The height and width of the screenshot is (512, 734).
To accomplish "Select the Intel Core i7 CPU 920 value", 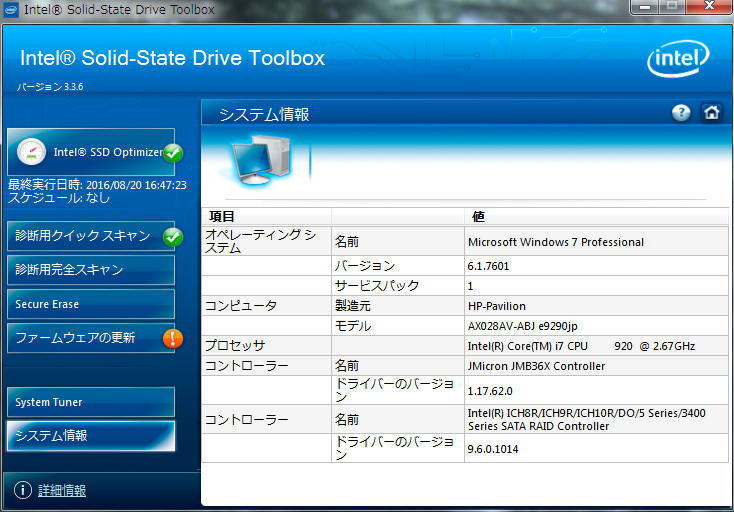I will (596, 346).
